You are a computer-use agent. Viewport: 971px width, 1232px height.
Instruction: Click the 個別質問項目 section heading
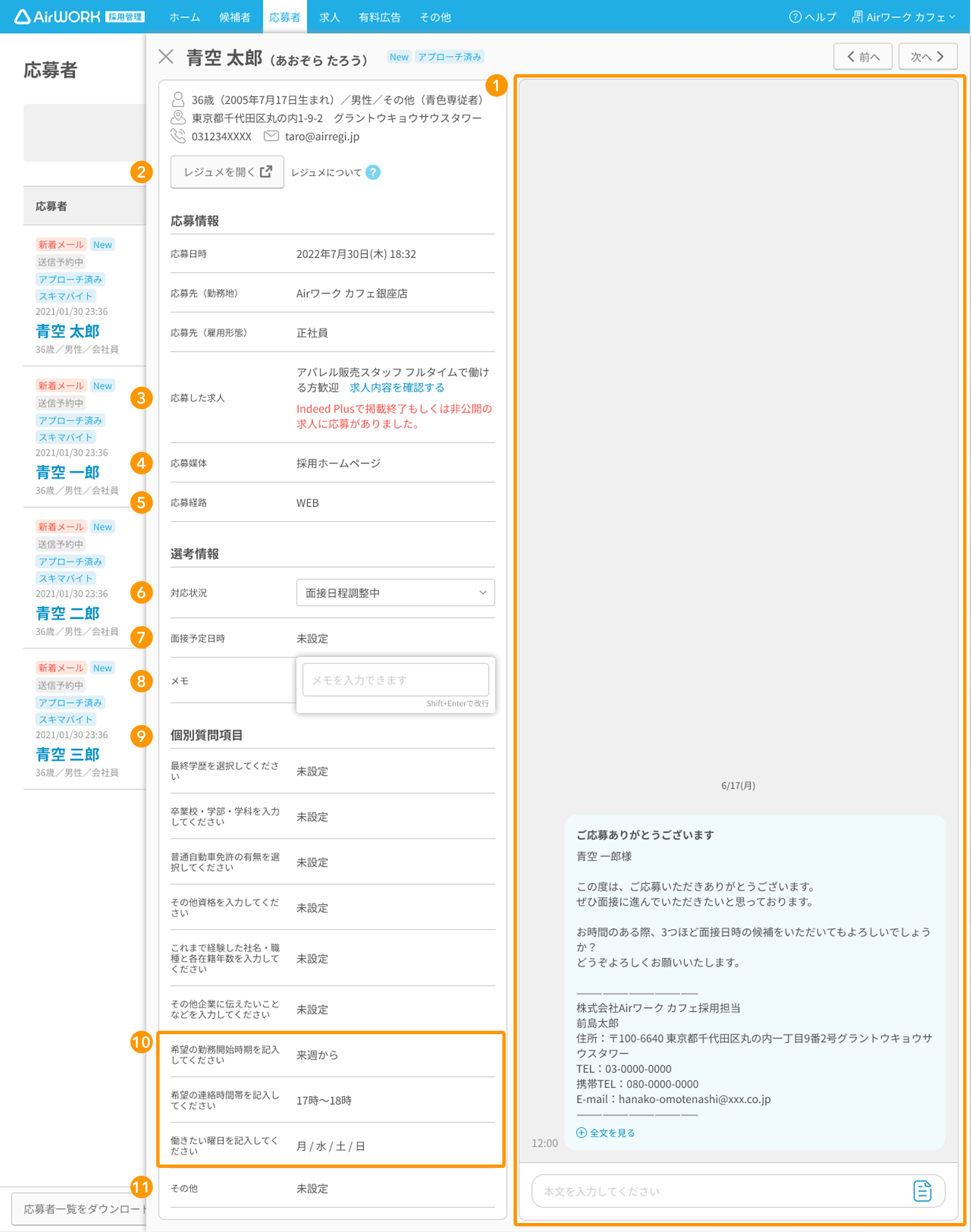coord(206,735)
